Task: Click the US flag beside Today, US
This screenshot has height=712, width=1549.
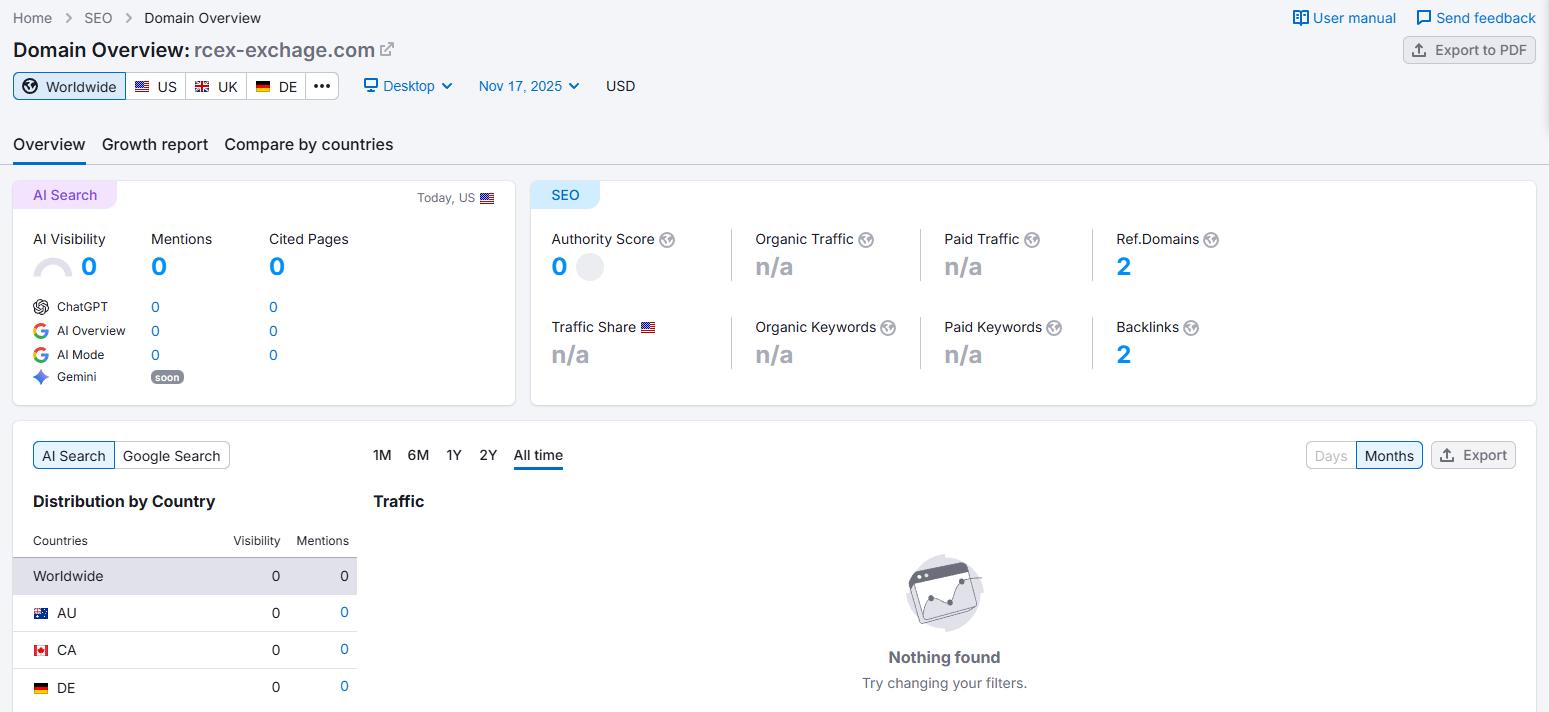Action: pyautogui.click(x=487, y=198)
